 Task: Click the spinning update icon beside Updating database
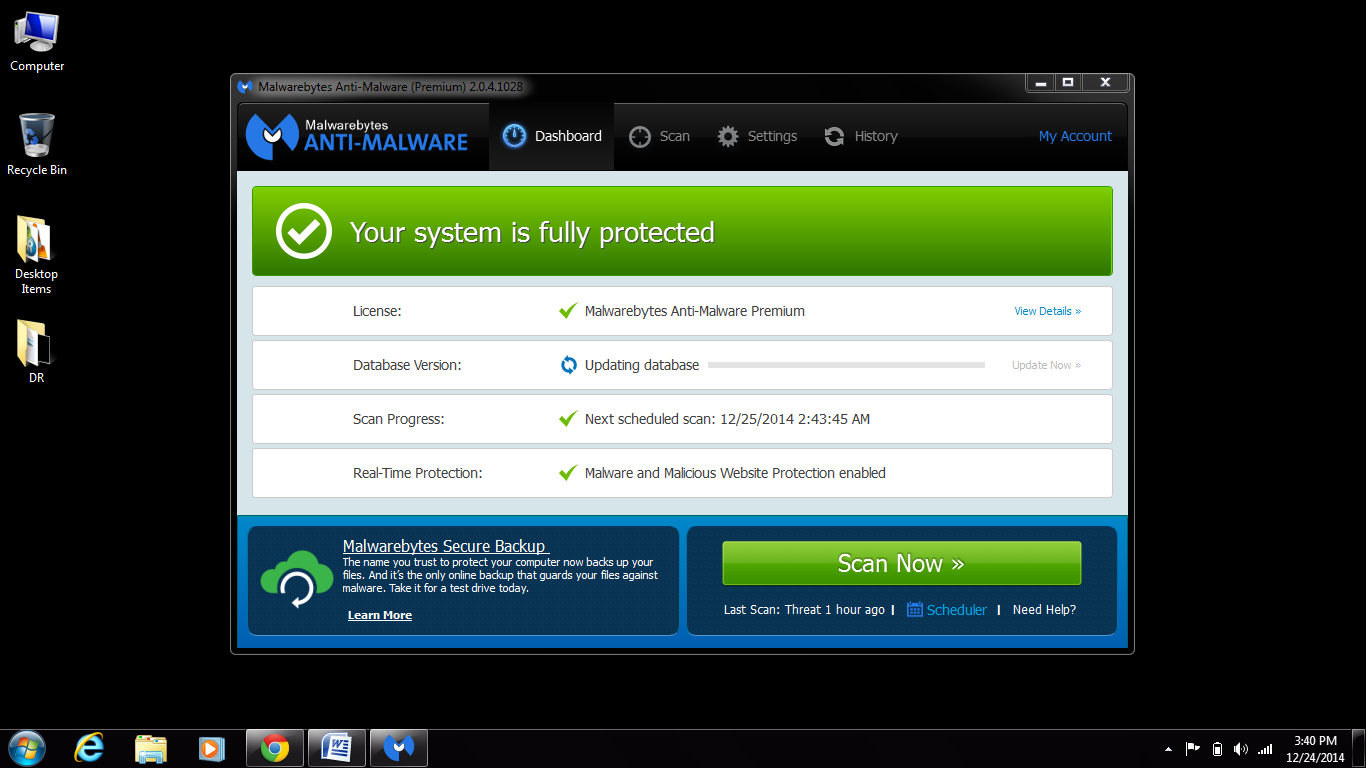[x=568, y=365]
